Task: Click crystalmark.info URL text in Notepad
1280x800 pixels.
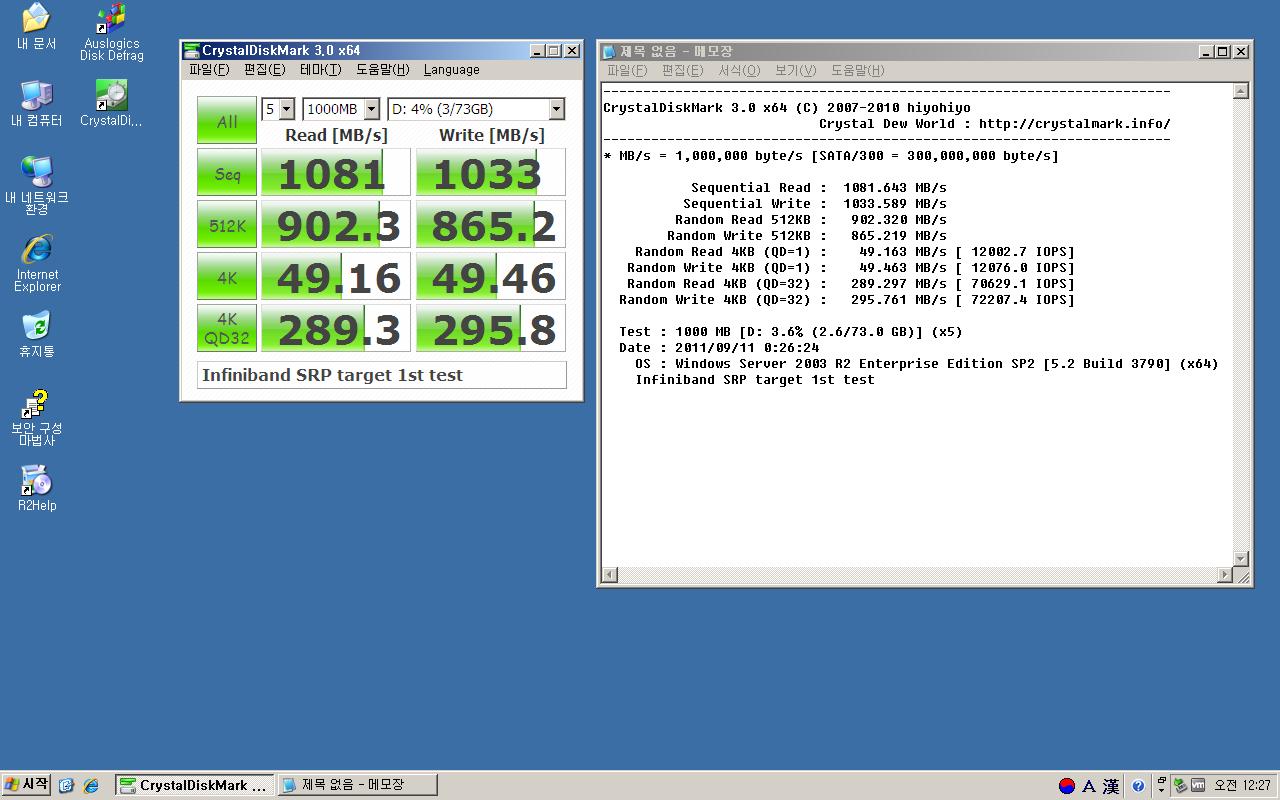Action: click(1075, 124)
